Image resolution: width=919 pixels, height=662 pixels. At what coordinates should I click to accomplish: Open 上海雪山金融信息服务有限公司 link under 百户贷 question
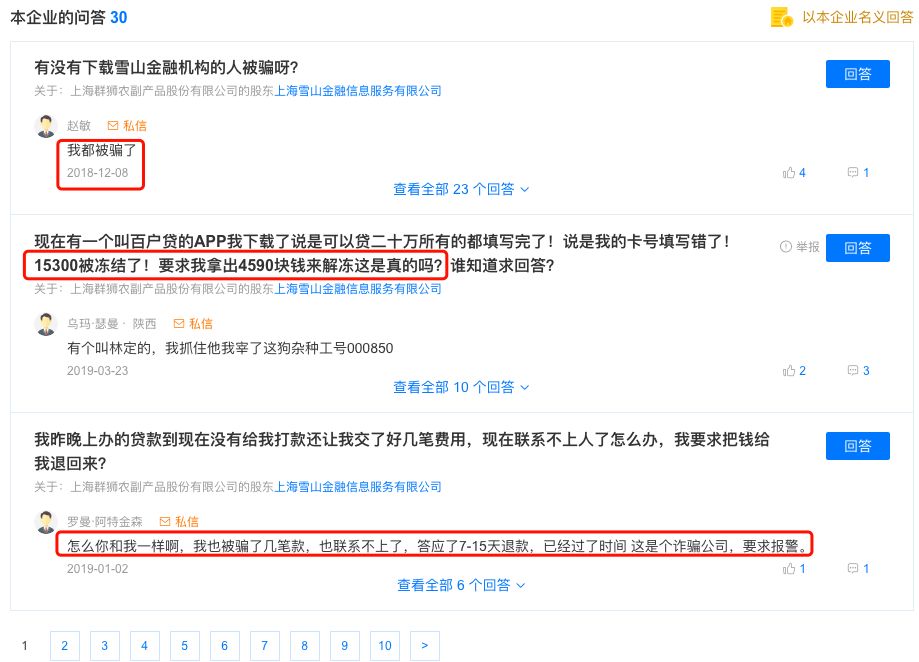[x=358, y=289]
